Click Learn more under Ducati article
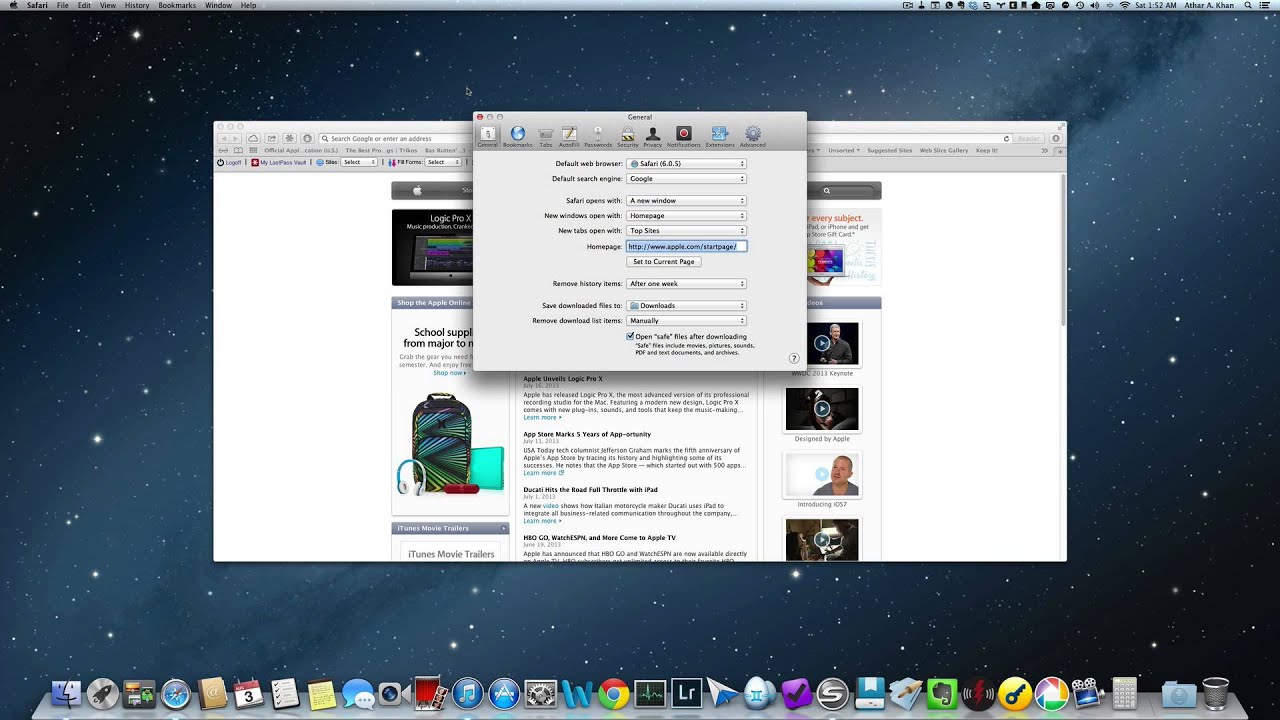The width and height of the screenshot is (1280, 720). coord(542,521)
